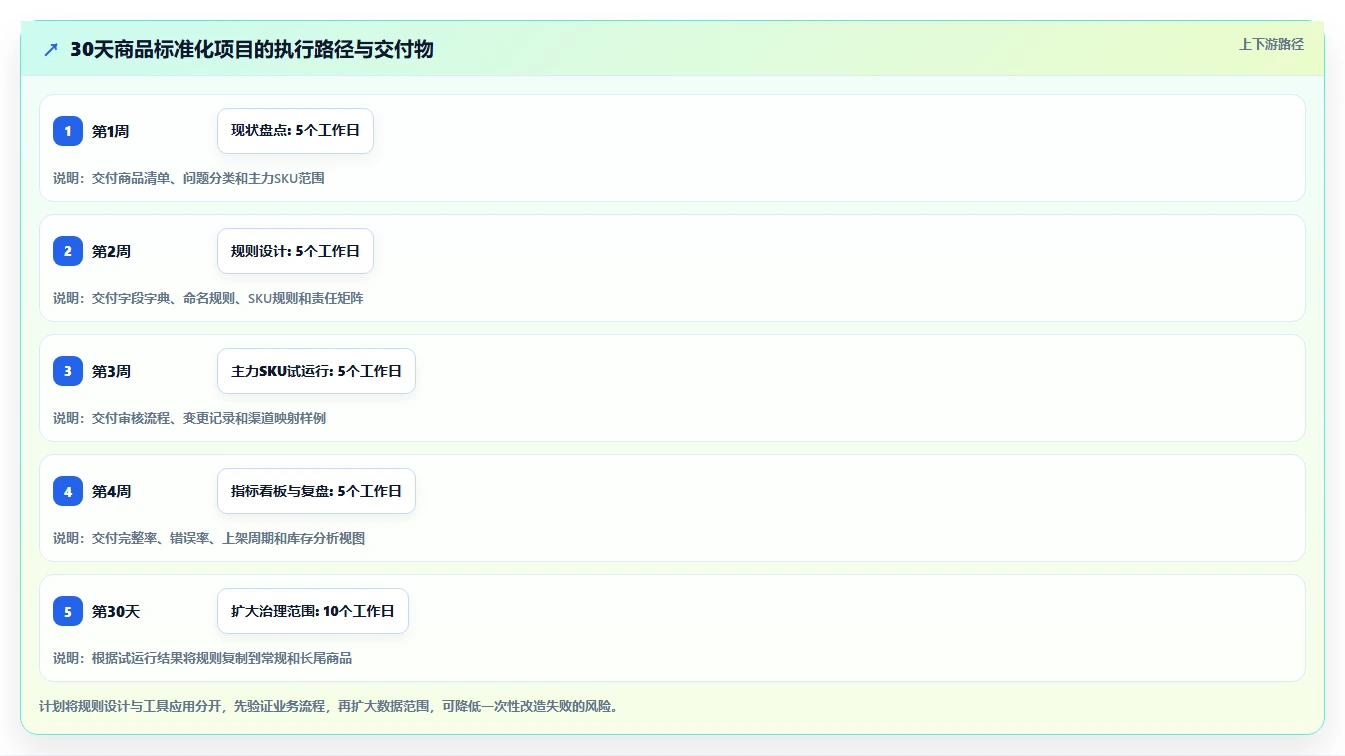This screenshot has width=1345, height=756.
Task: Click description 交付商品清单、问题分类和主力SKU范围
Action: tap(208, 178)
